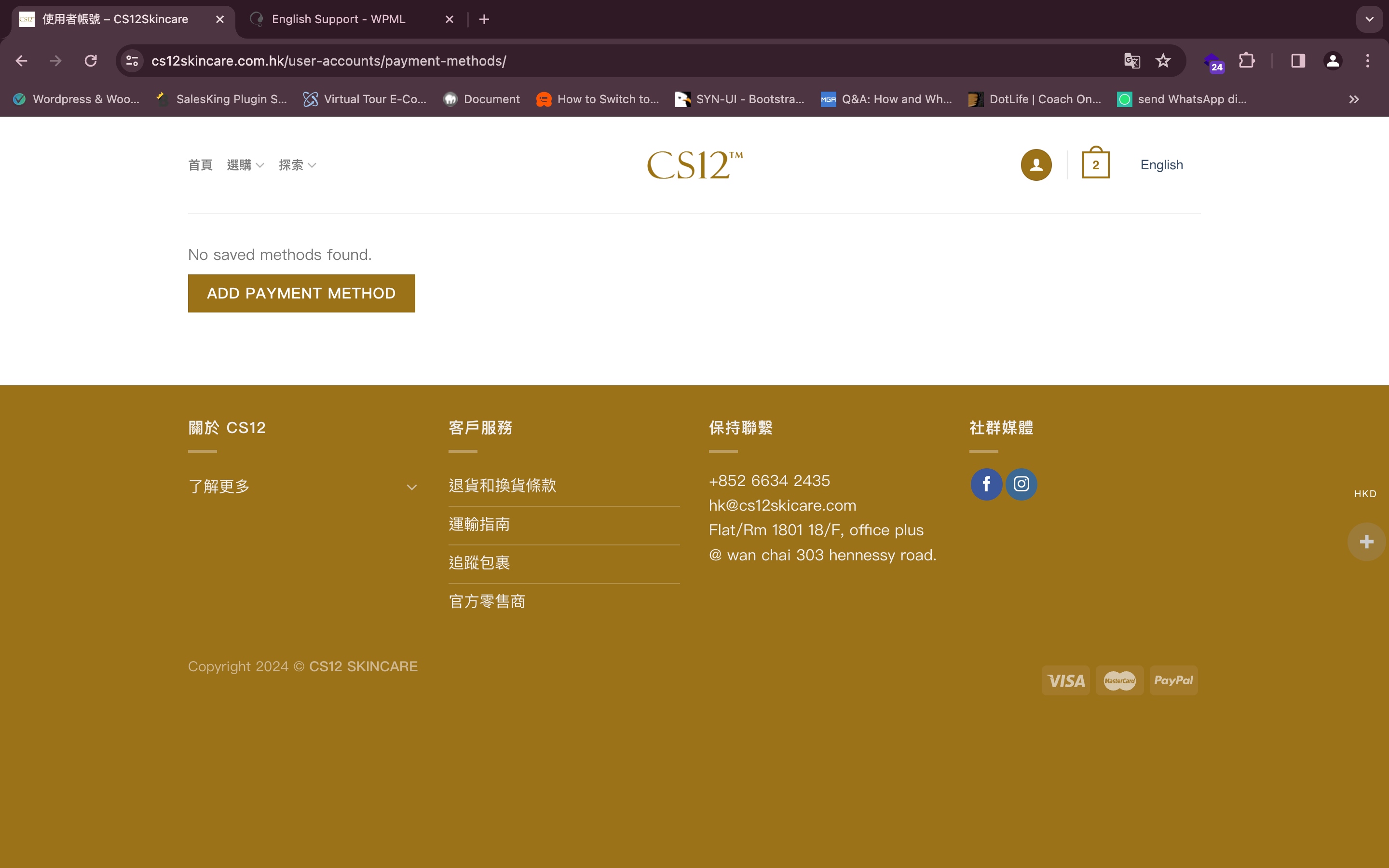Switch language to English
The width and height of the screenshot is (1389, 868).
(x=1161, y=165)
